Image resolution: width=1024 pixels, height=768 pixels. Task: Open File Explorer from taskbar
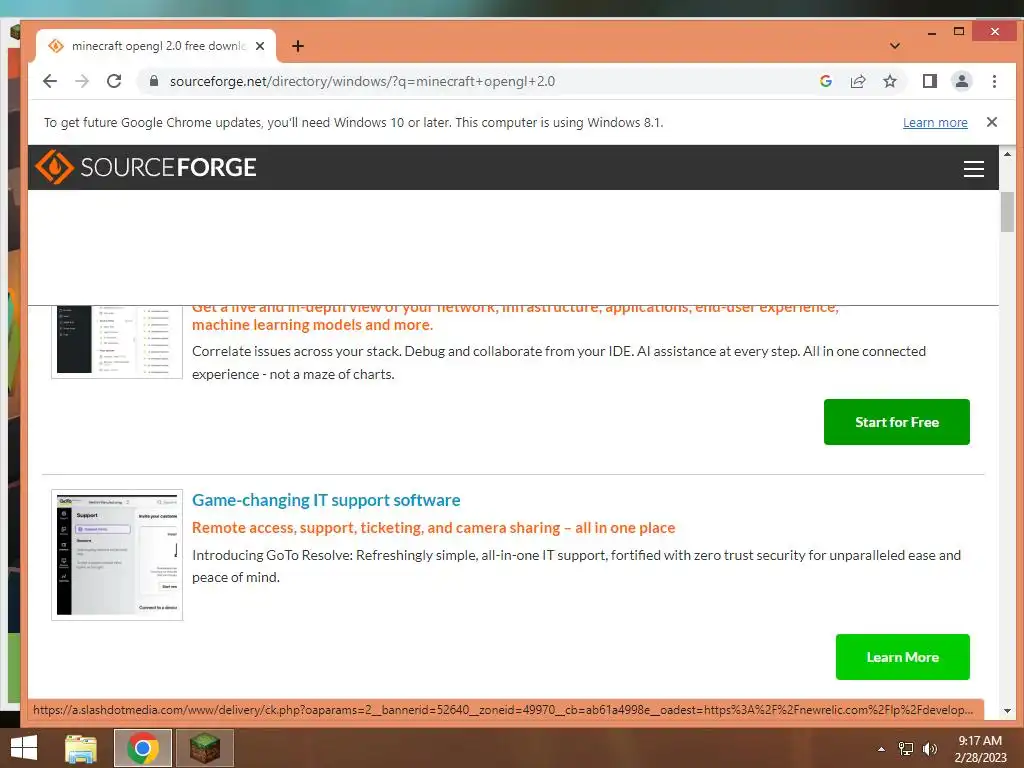(x=81, y=748)
